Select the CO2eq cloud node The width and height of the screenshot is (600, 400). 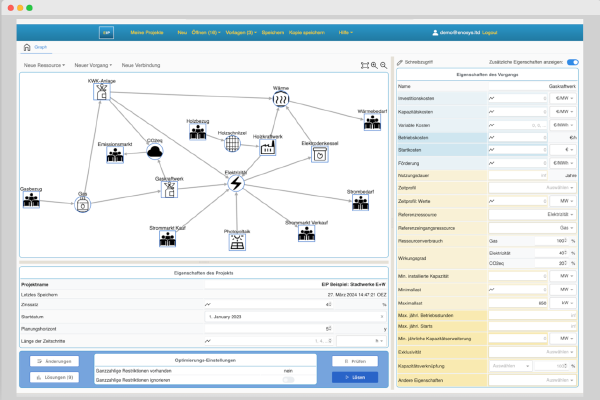(x=155, y=152)
